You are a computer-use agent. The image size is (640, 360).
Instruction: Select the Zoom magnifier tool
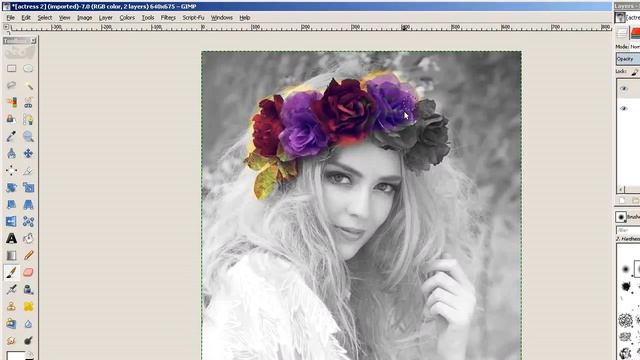[x=28, y=136]
